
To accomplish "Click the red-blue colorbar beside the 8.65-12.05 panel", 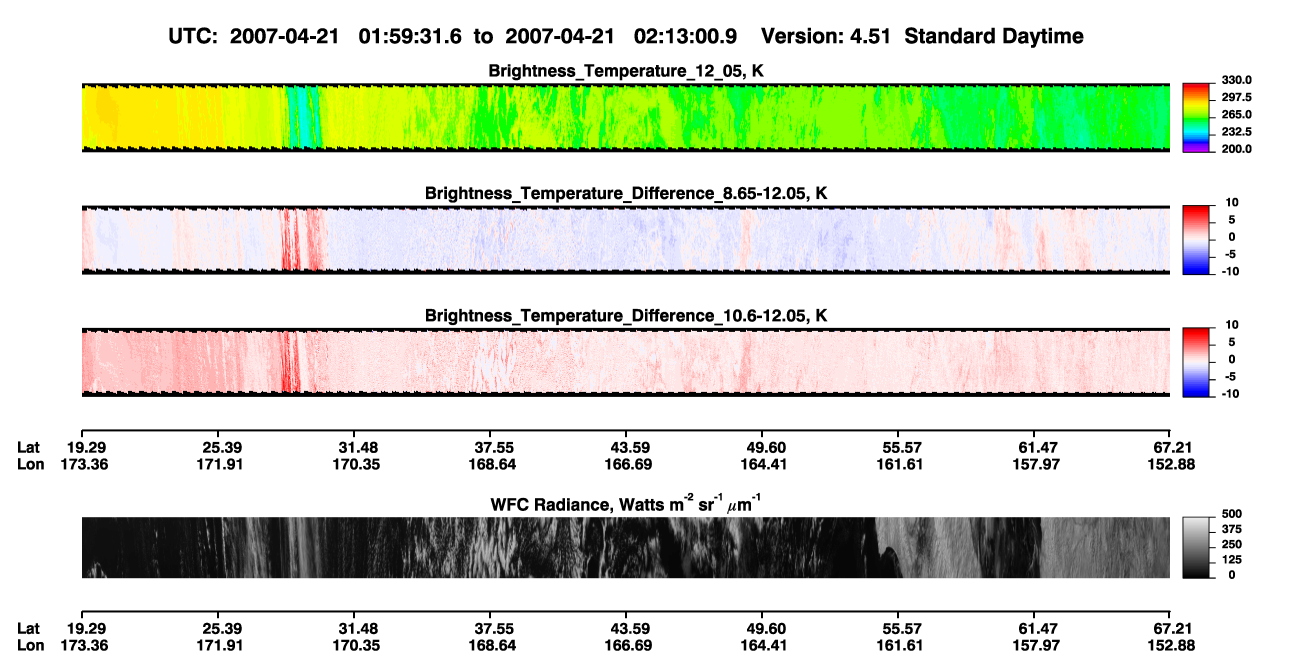I will coord(1197,240).
